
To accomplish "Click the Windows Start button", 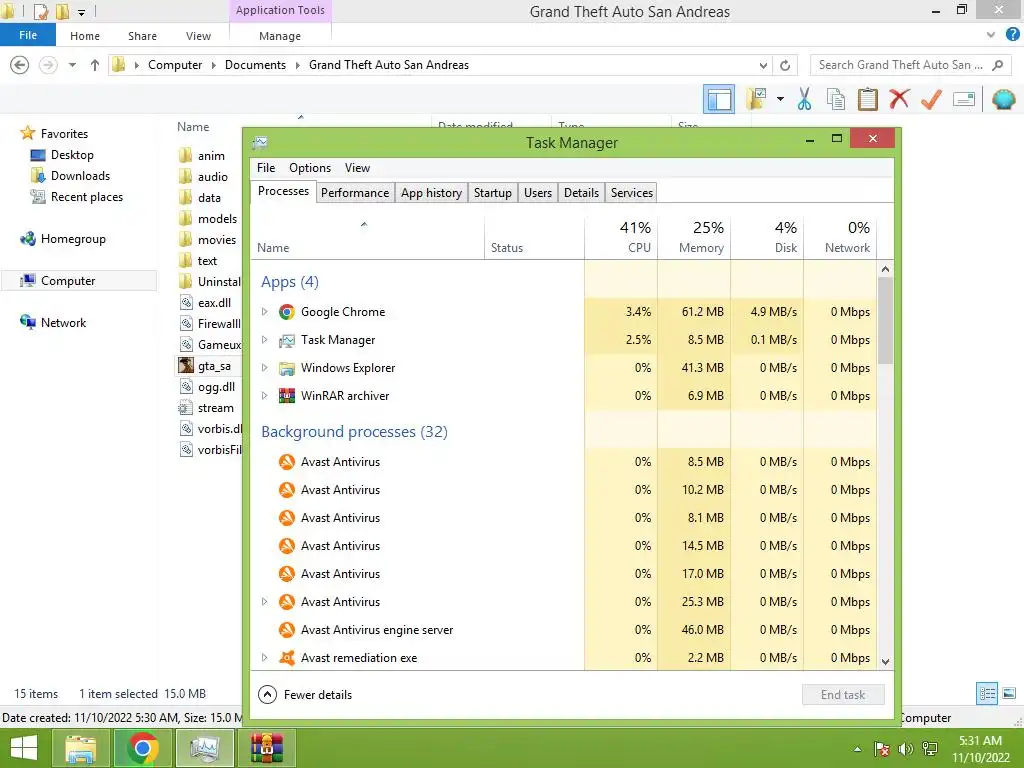I will (x=24, y=748).
